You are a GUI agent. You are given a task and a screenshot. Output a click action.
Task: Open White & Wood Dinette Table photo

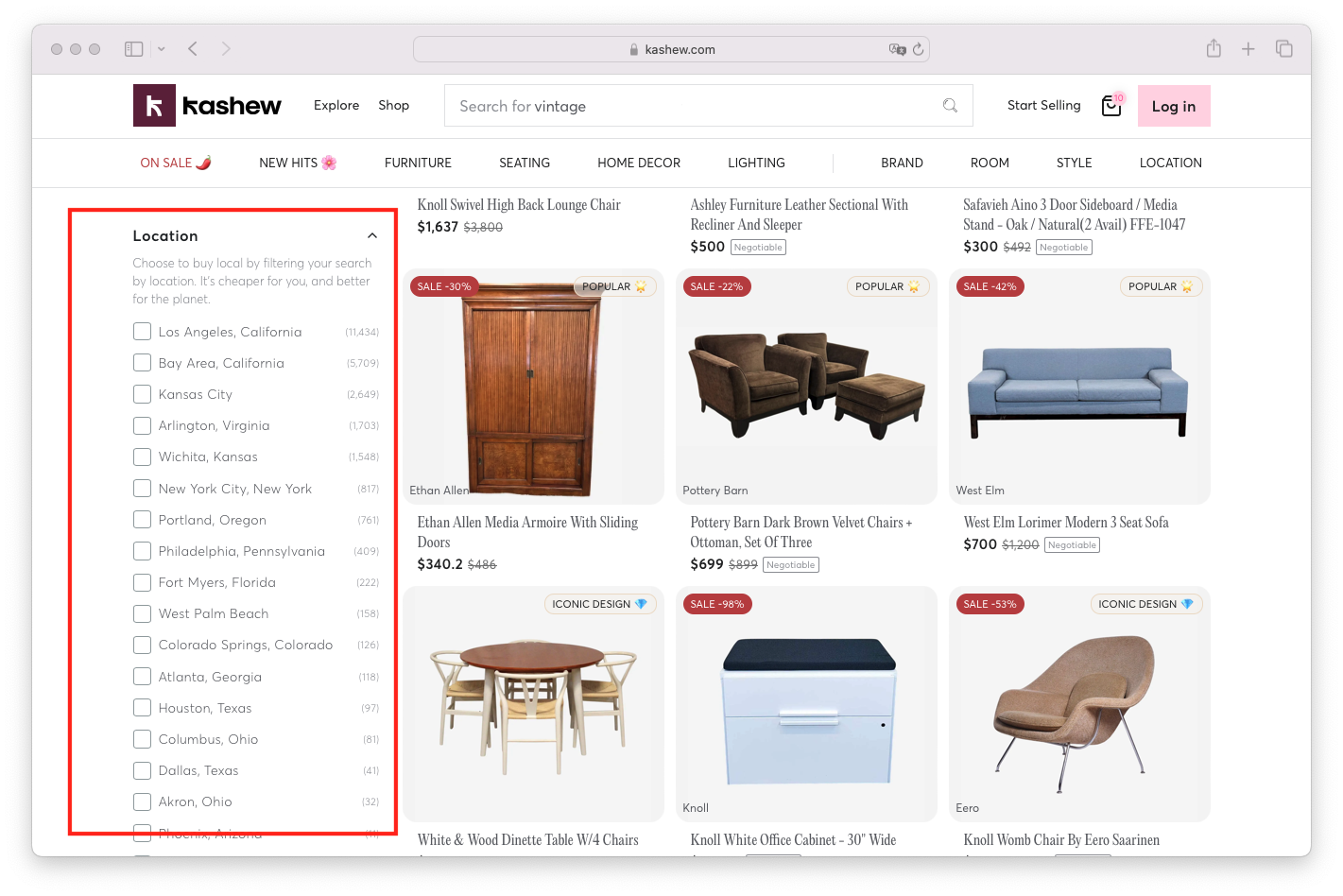[533, 704]
